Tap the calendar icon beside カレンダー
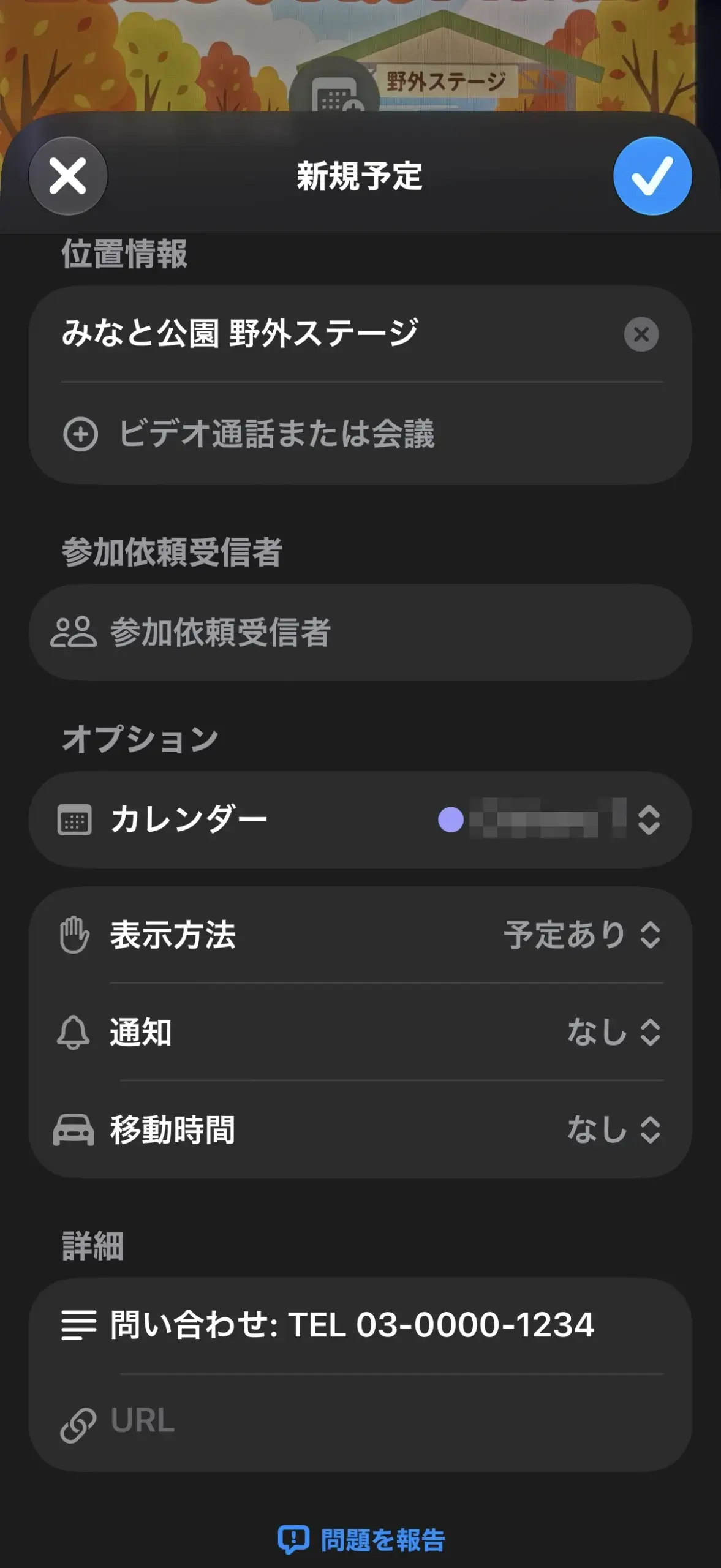The height and width of the screenshot is (1568, 721). coord(74,820)
